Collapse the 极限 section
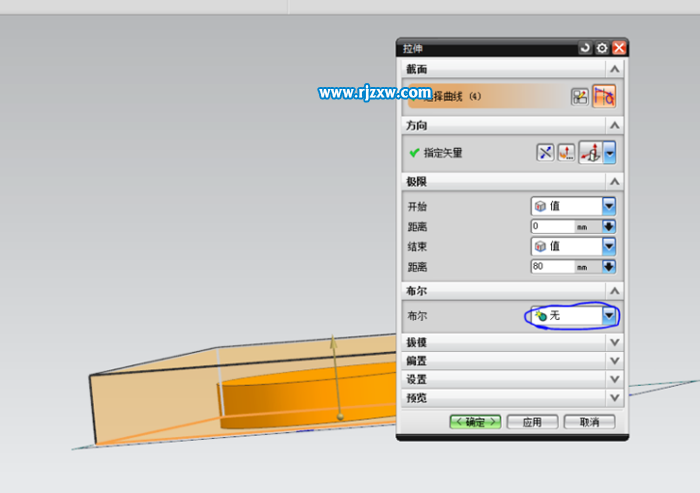 tap(615, 182)
